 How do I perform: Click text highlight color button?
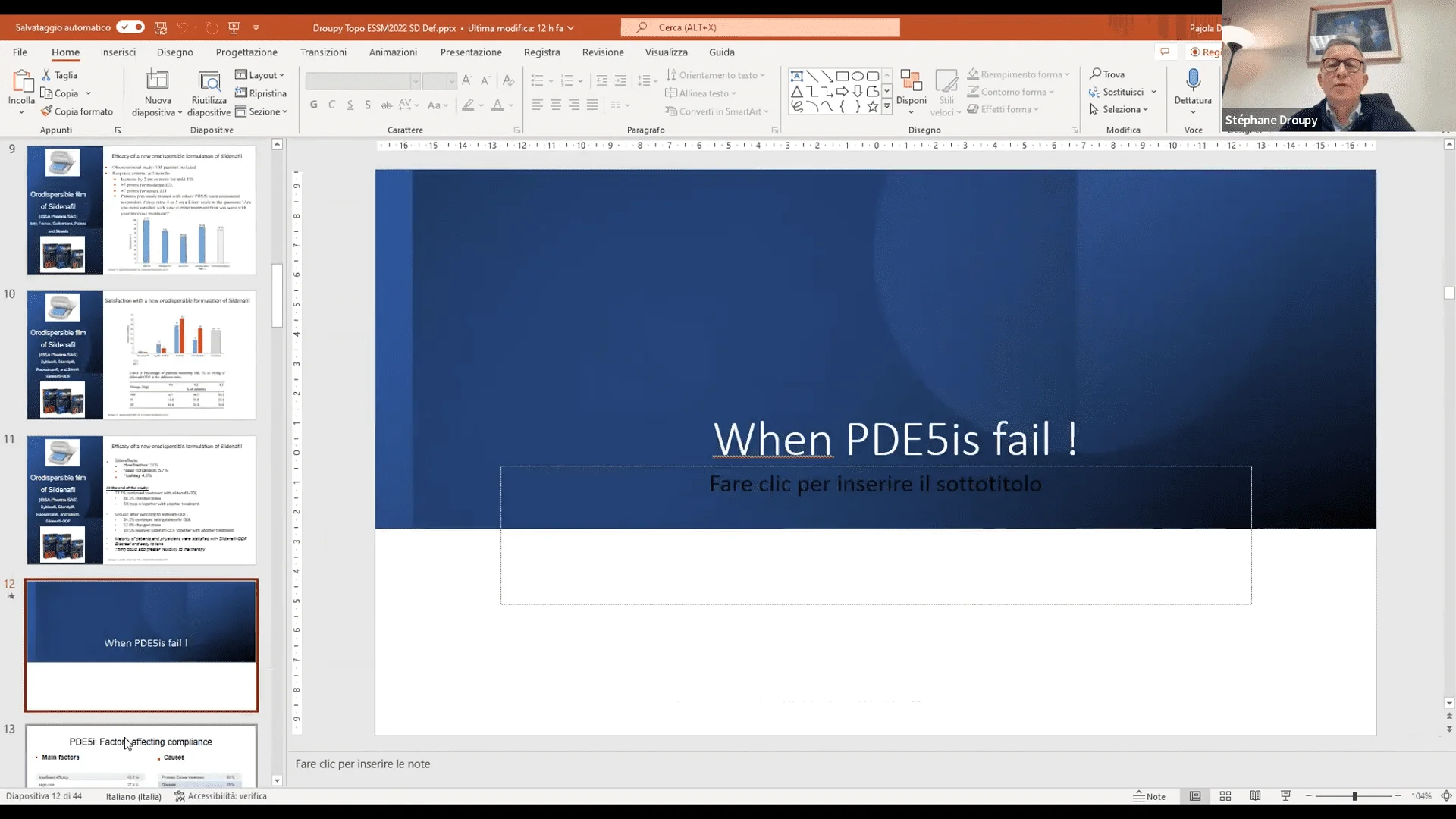469,105
